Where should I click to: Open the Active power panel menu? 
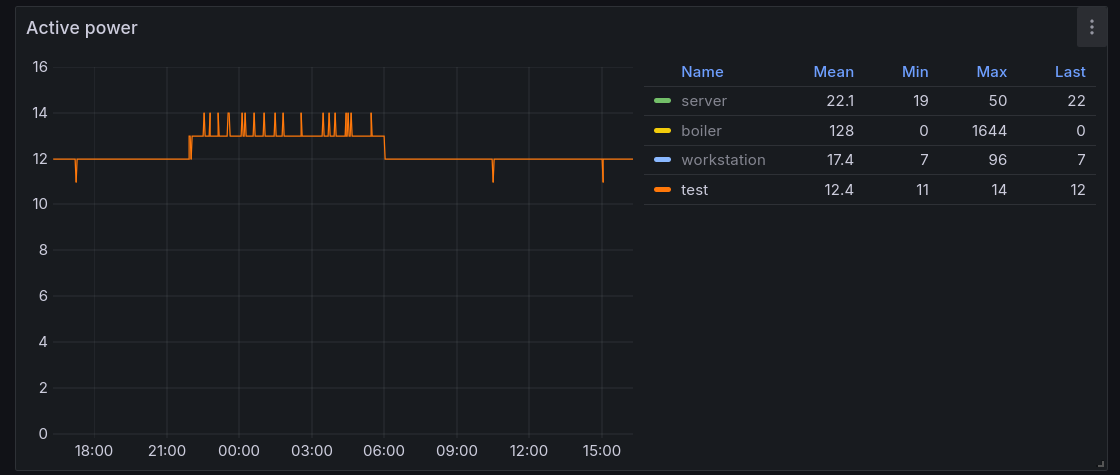point(1091,28)
